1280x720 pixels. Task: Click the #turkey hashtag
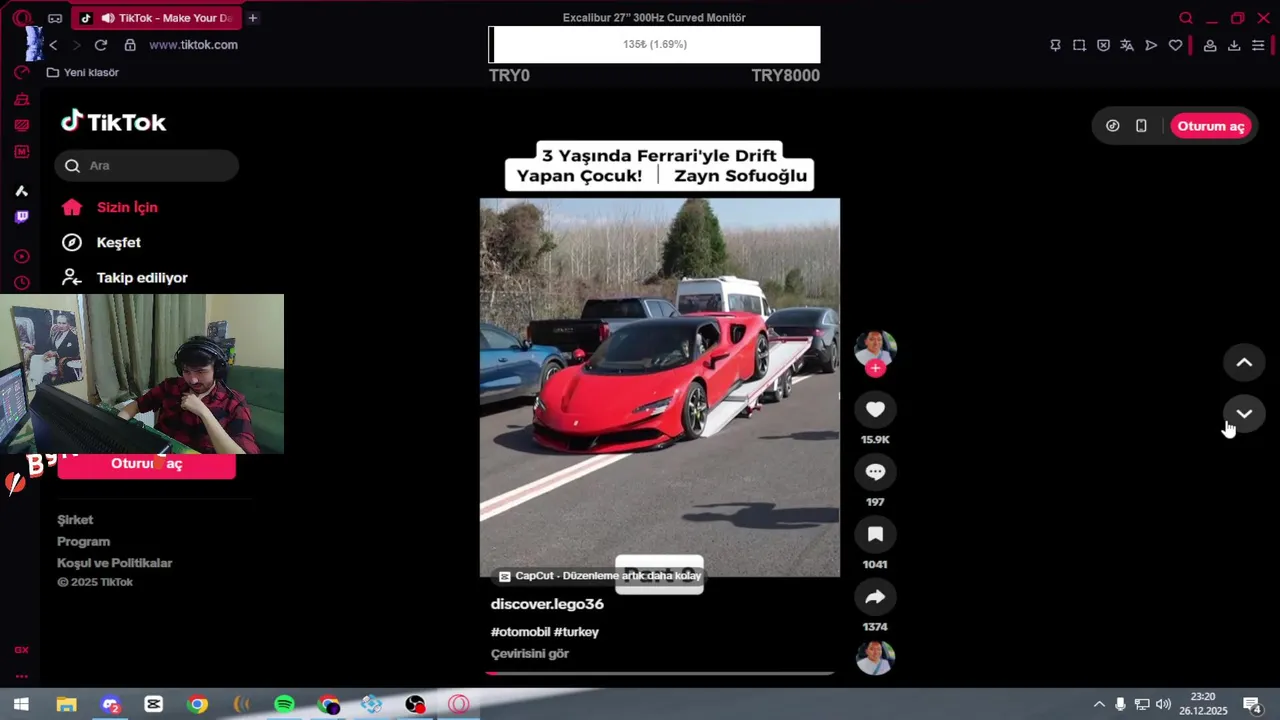(576, 632)
